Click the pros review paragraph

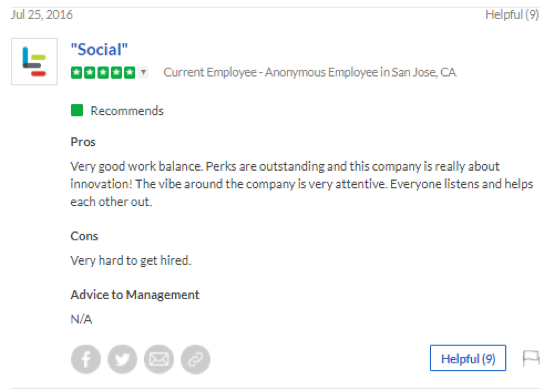click(302, 184)
